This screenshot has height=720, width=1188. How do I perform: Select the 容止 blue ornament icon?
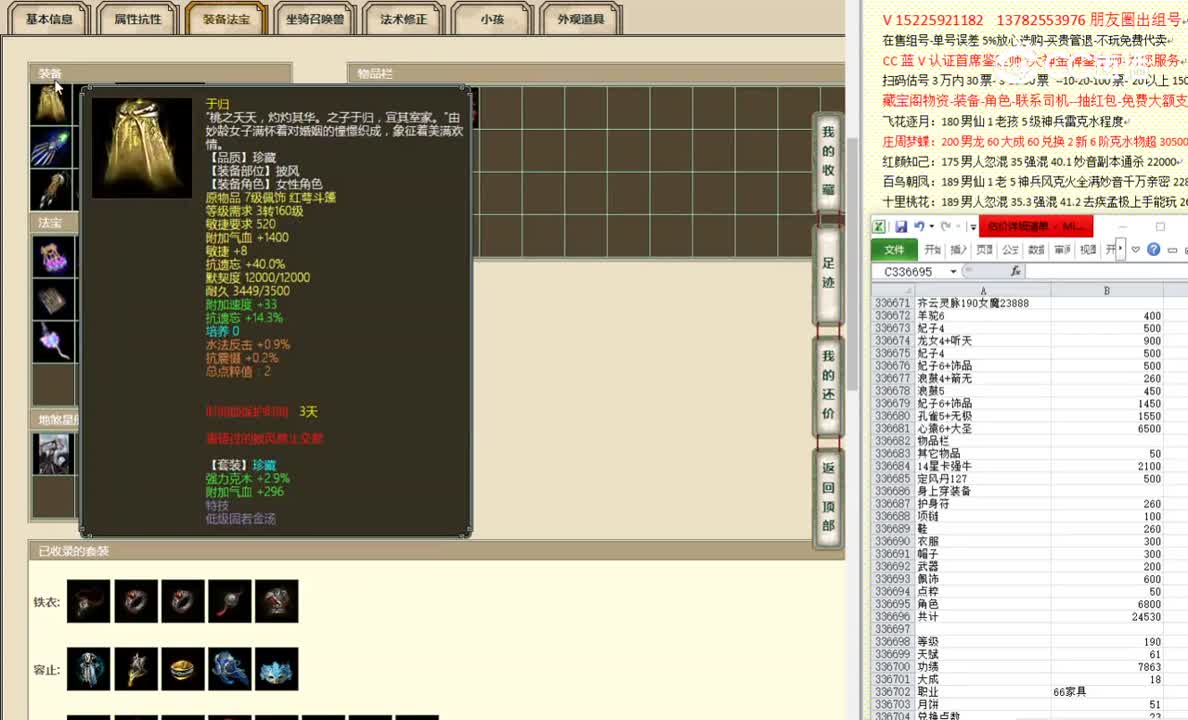coord(230,668)
